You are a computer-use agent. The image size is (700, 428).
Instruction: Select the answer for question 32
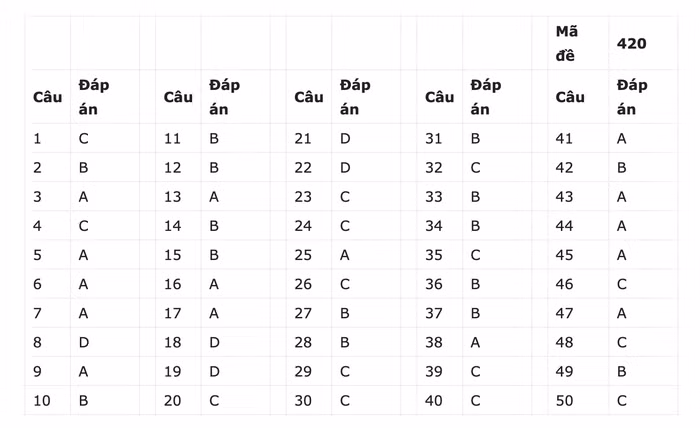pos(476,168)
